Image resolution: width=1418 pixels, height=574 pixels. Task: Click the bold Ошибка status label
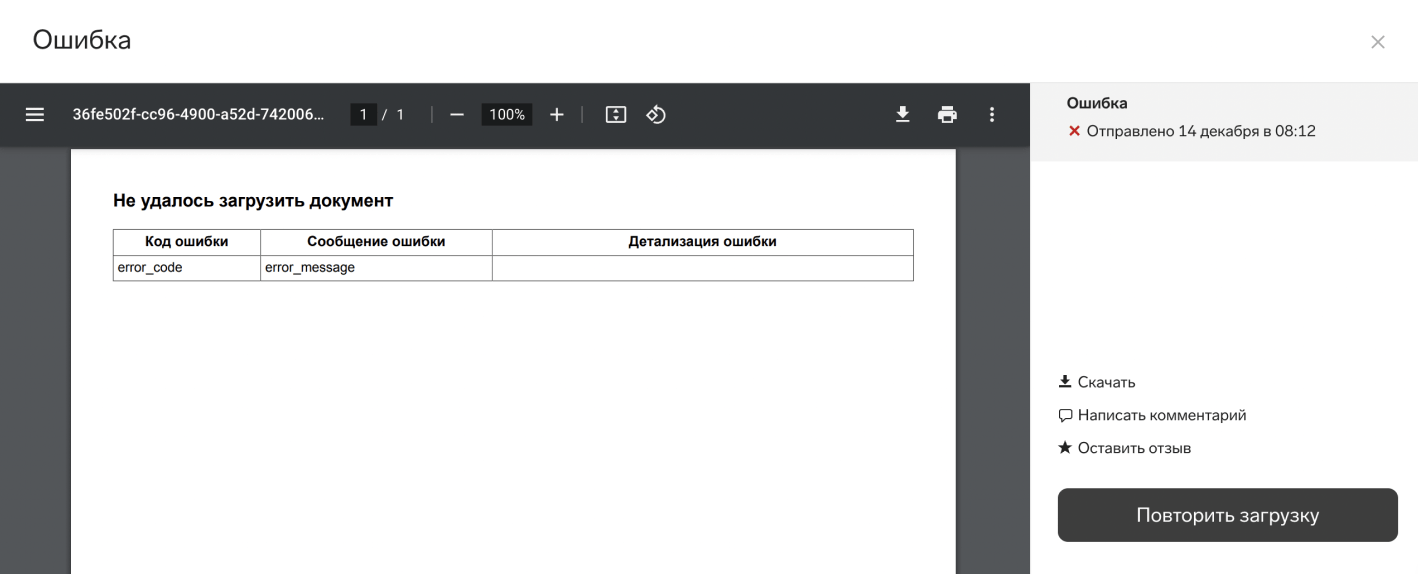[1097, 102]
